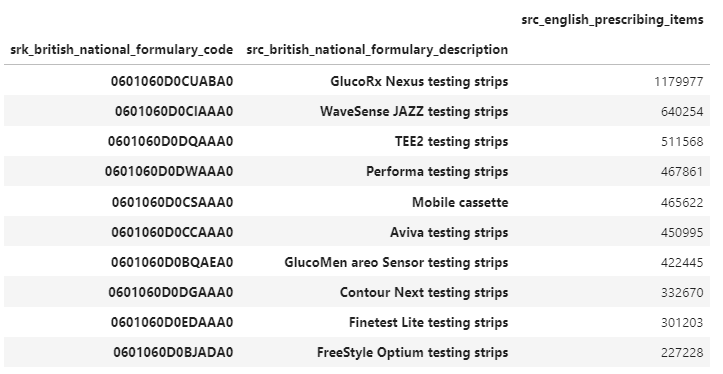Click the Mobile cassette cell
This screenshot has width=723, height=374.
click(460, 202)
